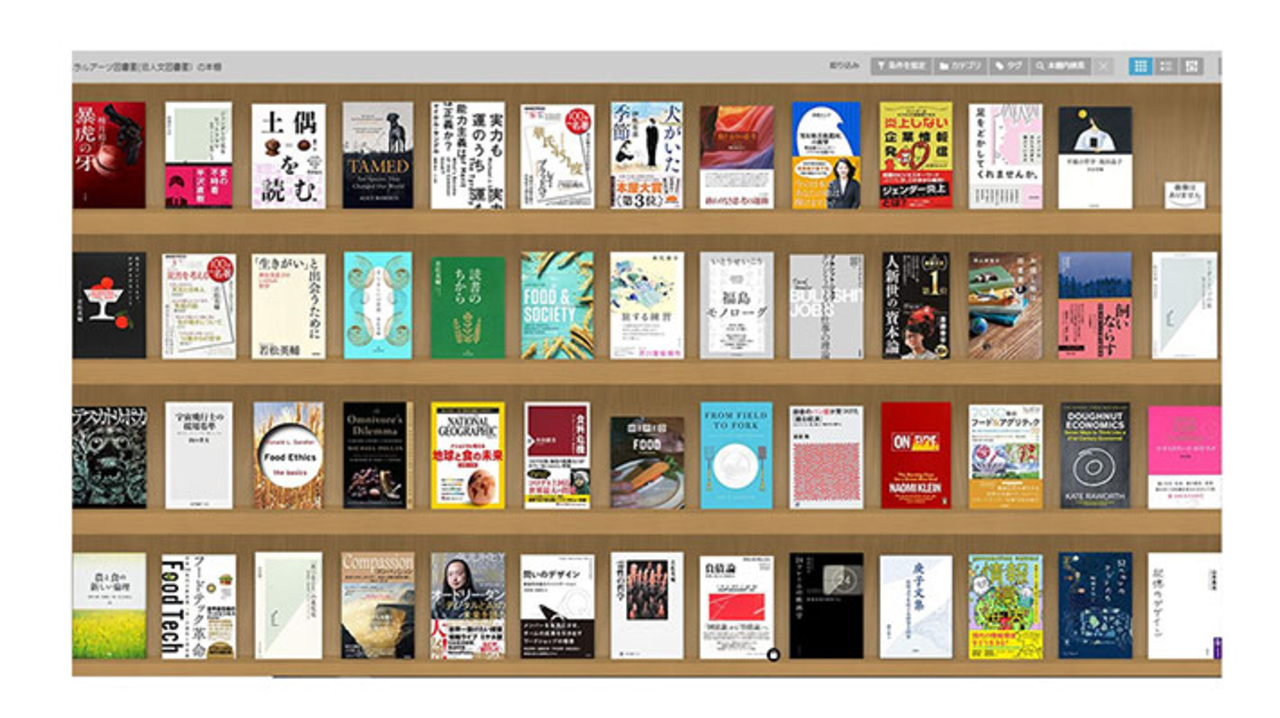
Task: Open the book 旅する練習
Action: pos(647,305)
